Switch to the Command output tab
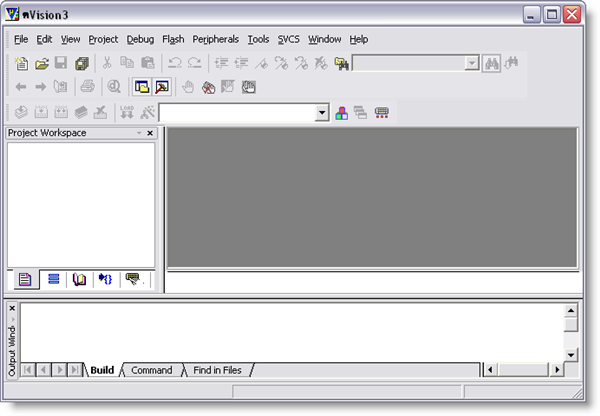 [152, 370]
